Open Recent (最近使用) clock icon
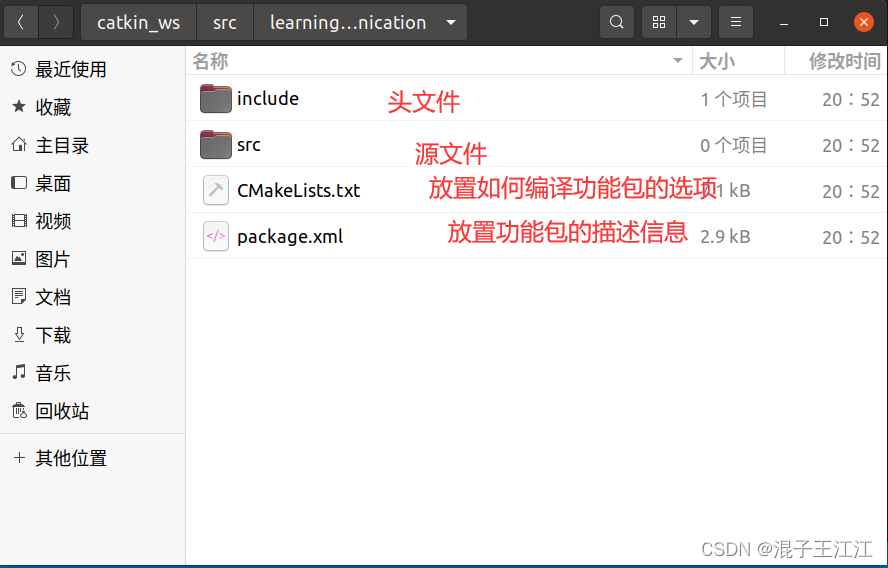Image resolution: width=888 pixels, height=568 pixels. (19, 69)
